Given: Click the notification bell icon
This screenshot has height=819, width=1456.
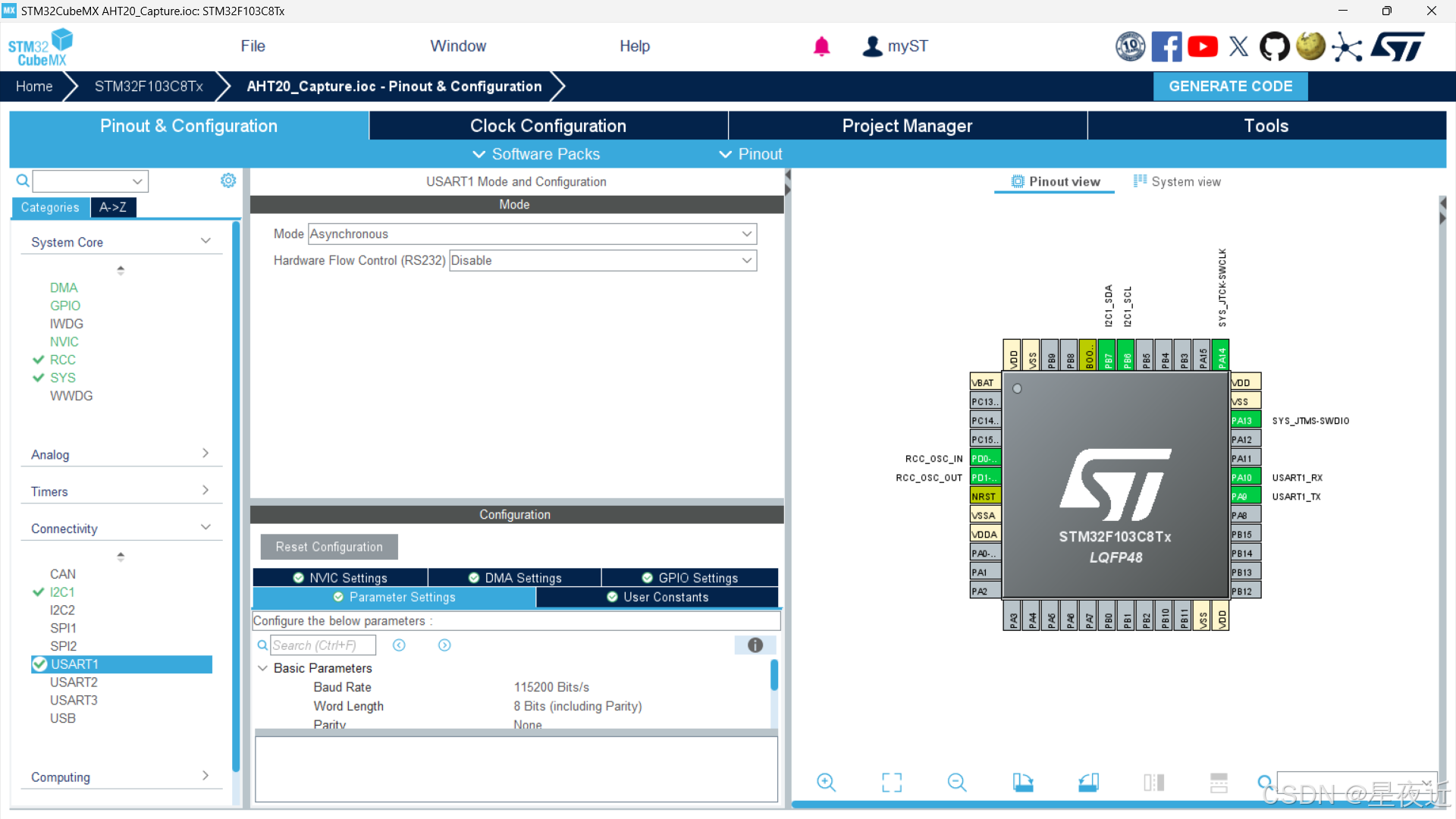Looking at the screenshot, I should (821, 46).
